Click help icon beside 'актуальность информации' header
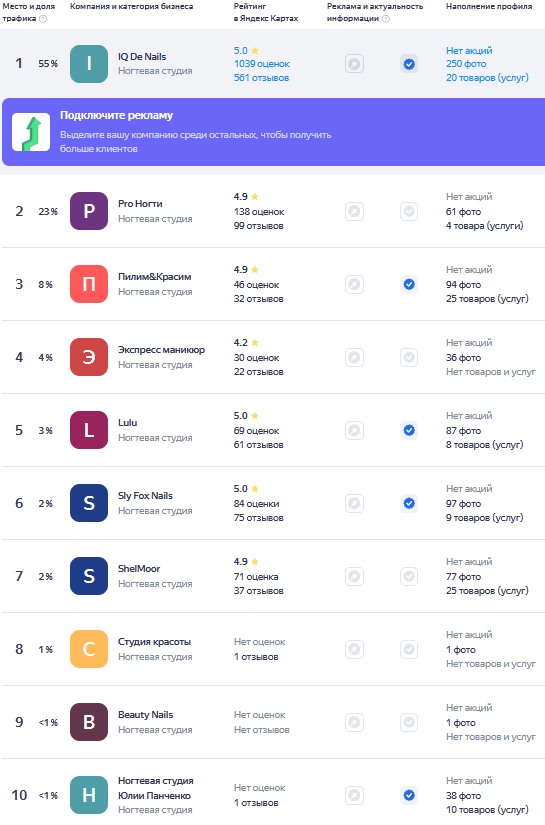545x825 pixels. (386, 19)
